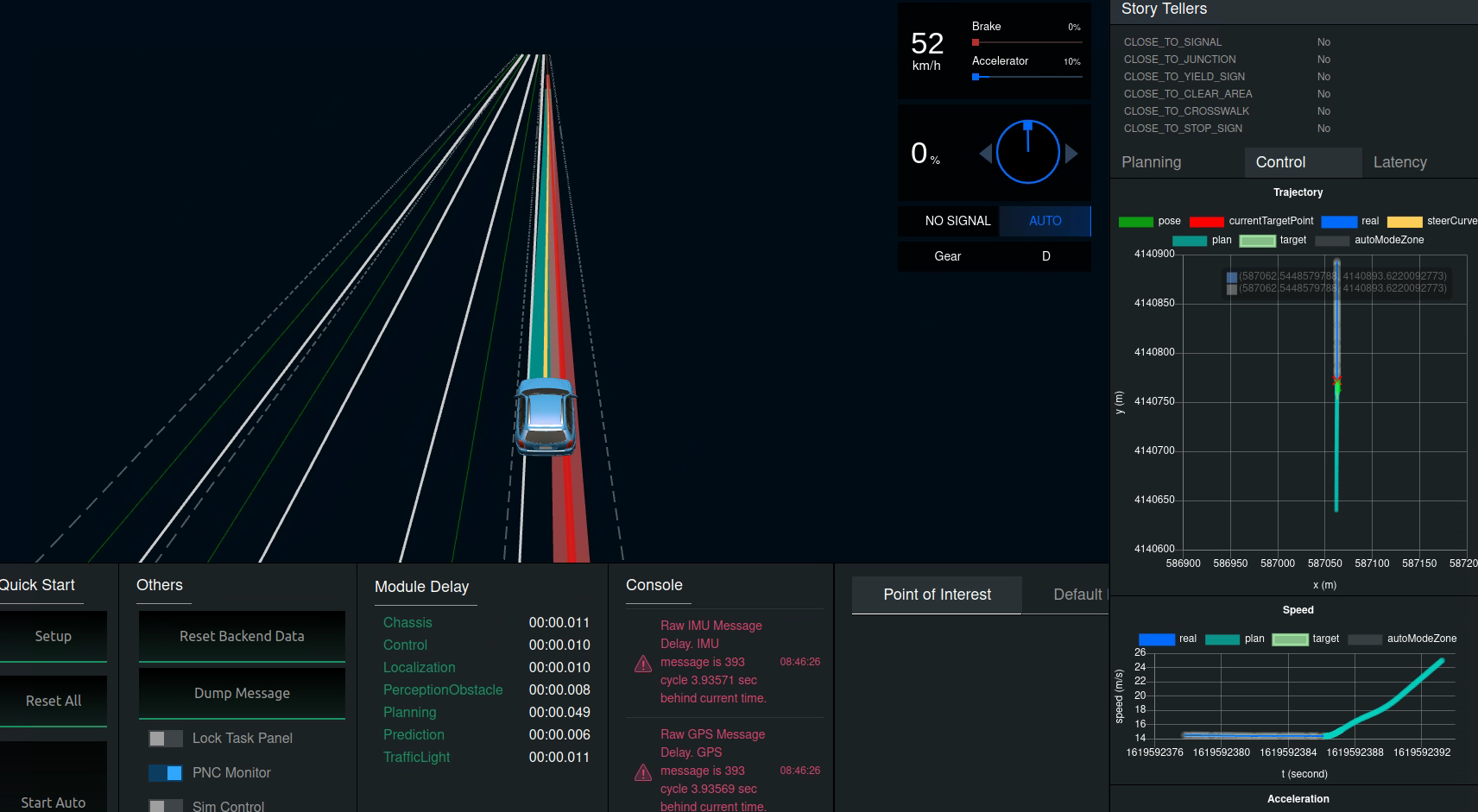The width and height of the screenshot is (1478, 812).
Task: Open the Latency tab
Action: 1399,162
